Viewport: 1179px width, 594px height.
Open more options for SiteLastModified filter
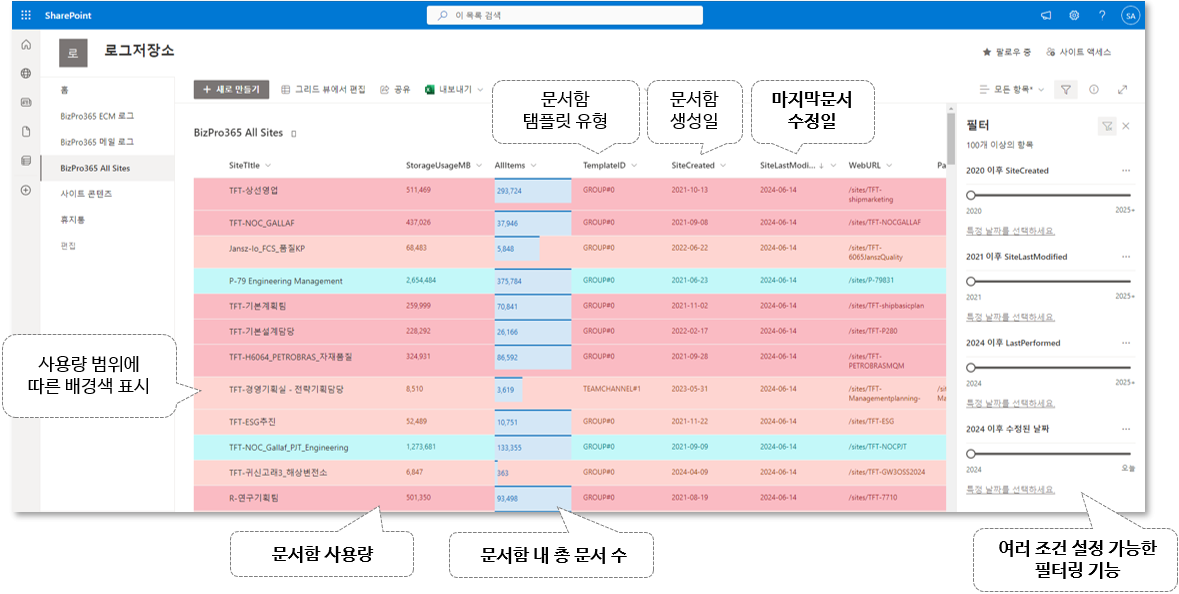[x=1126, y=256]
